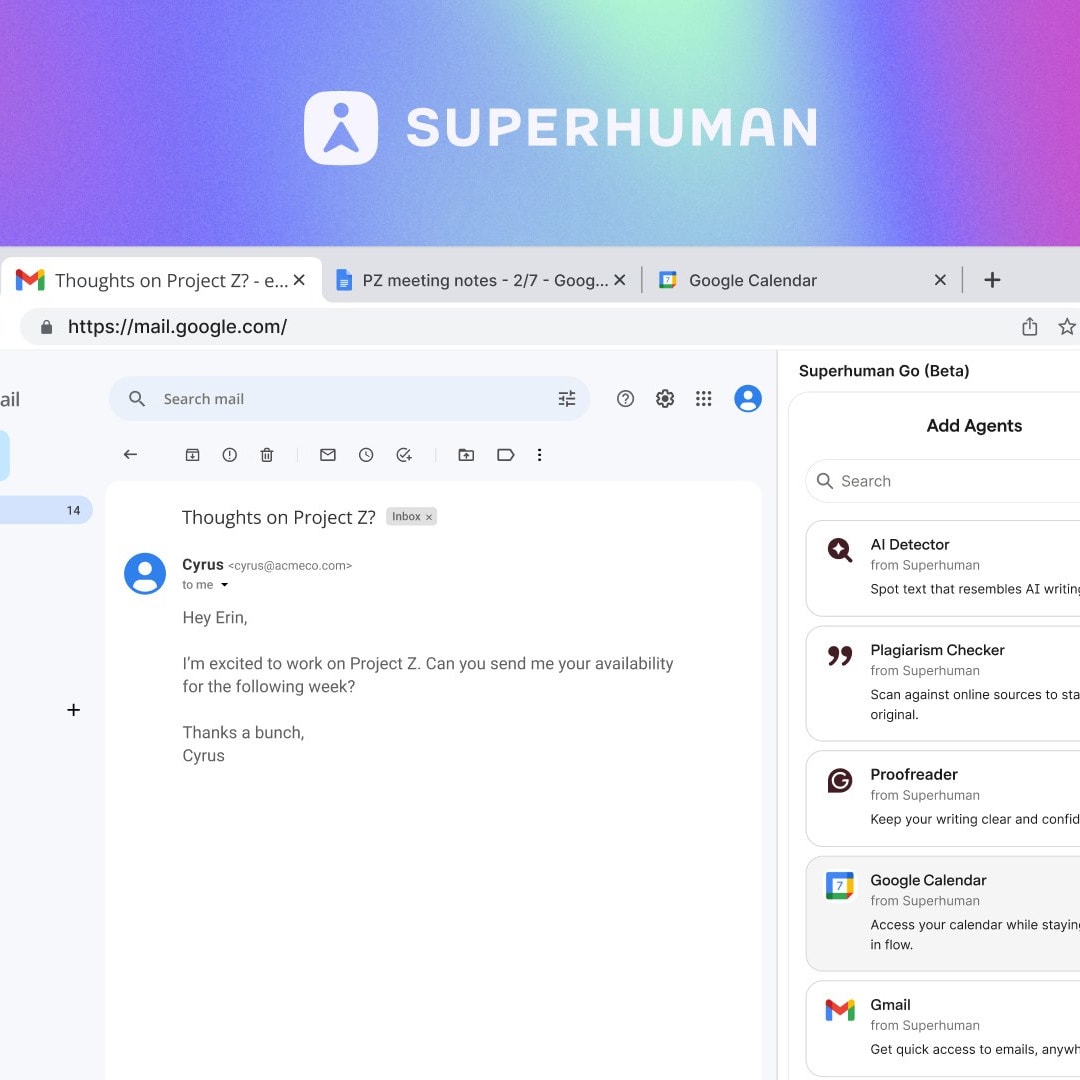This screenshot has height=1080, width=1080.
Task: Delete the Project Z email
Action: click(266, 454)
